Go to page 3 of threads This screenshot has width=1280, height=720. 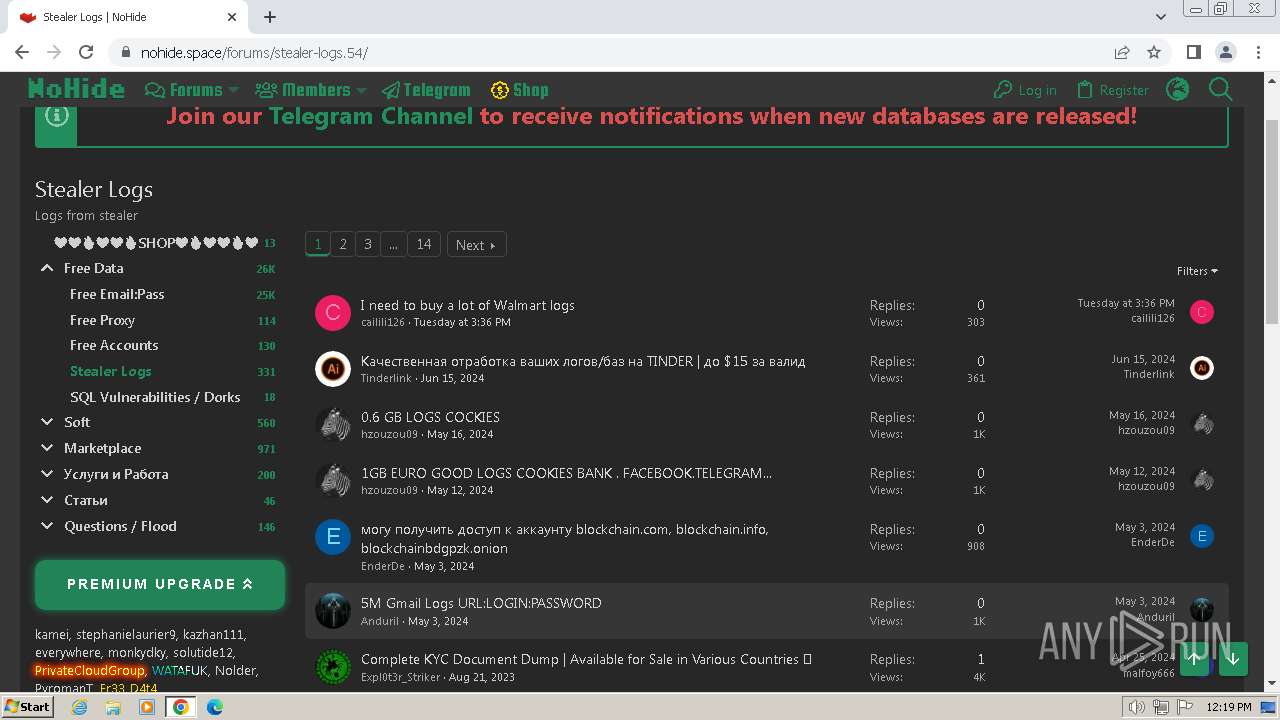point(368,244)
